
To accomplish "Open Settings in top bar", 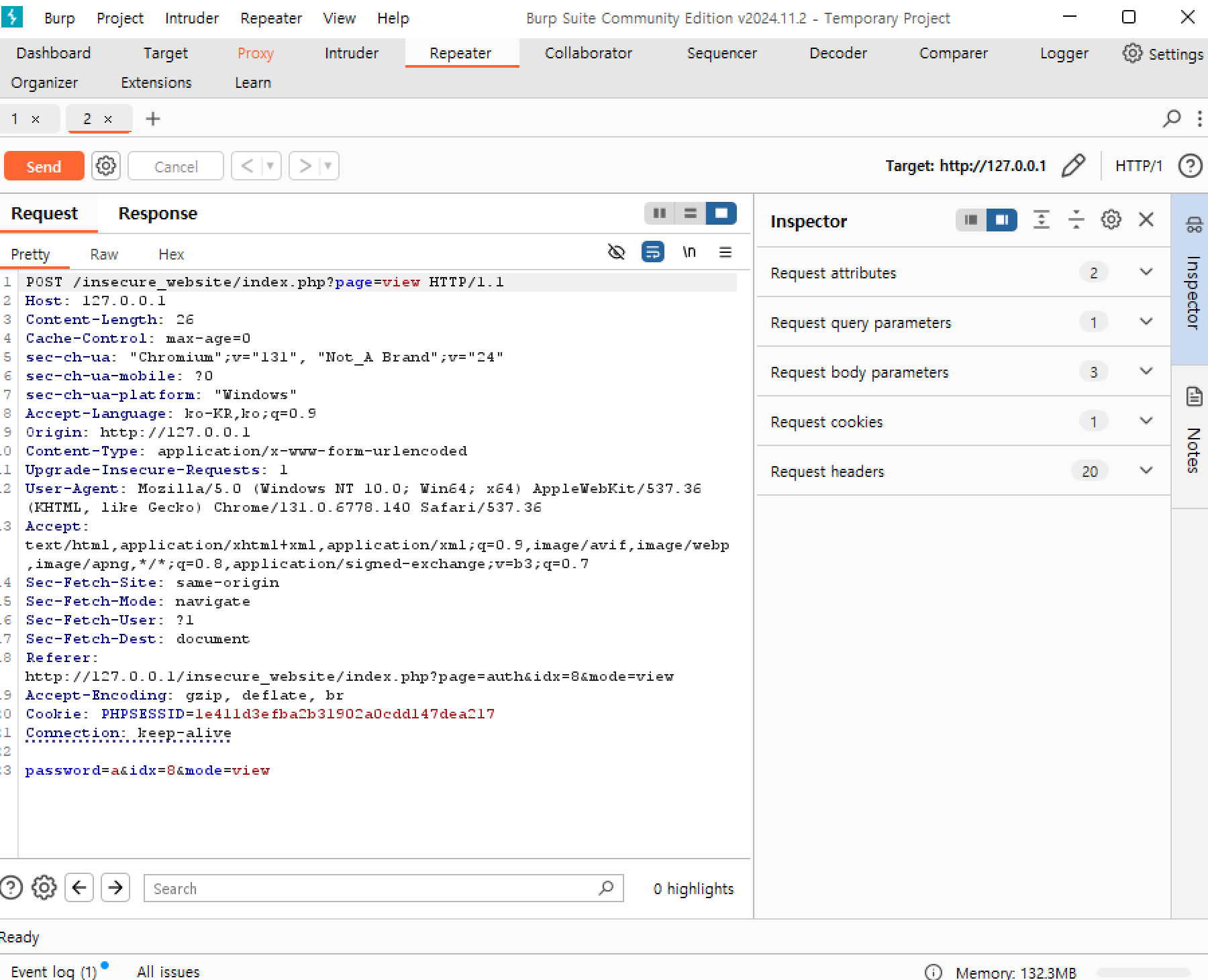I will [x=1164, y=54].
